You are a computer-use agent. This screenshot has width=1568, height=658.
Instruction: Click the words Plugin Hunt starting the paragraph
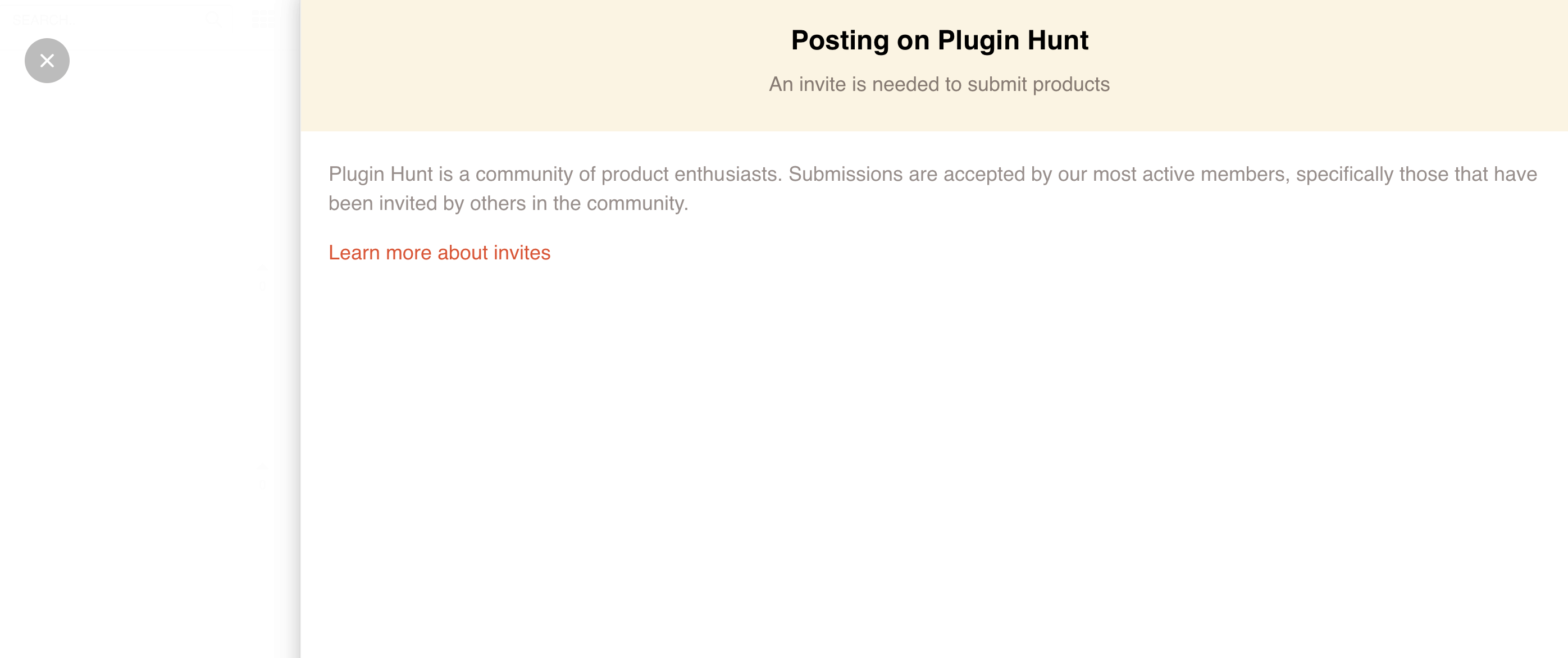point(380,174)
